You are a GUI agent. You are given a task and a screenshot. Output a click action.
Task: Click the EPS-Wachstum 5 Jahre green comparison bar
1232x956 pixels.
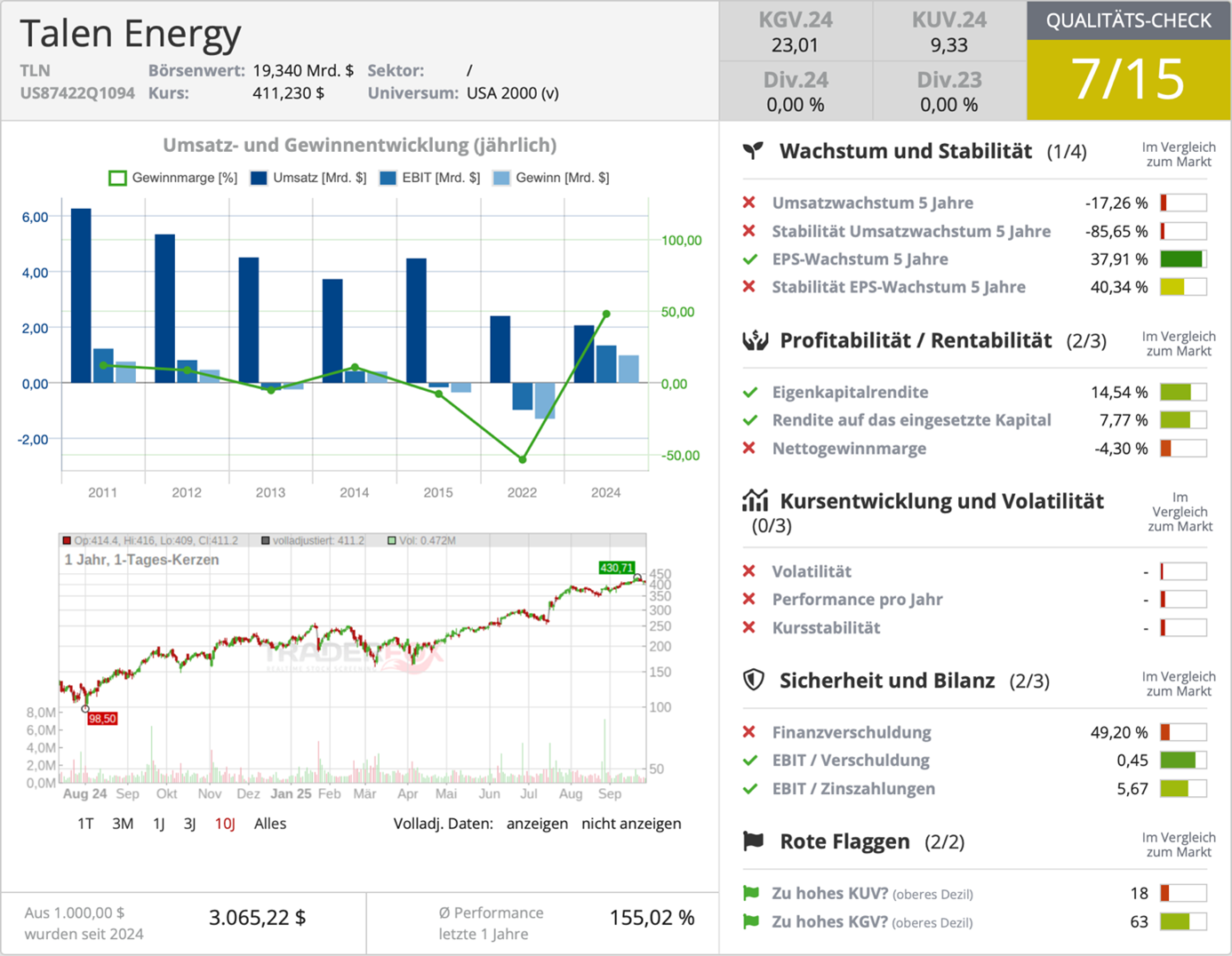pos(1183,259)
